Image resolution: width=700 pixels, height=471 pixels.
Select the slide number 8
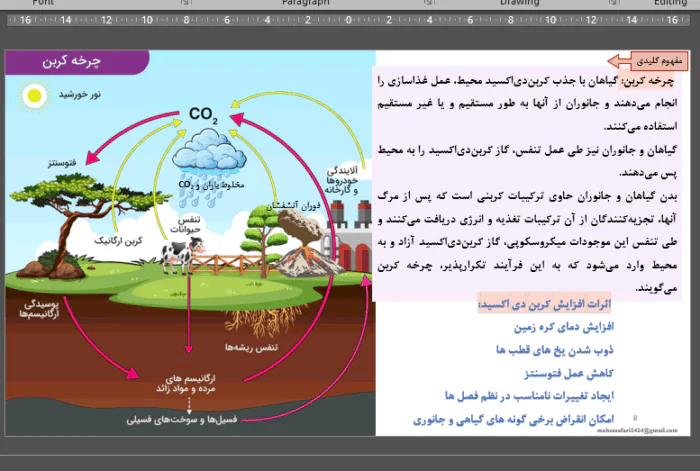635,418
